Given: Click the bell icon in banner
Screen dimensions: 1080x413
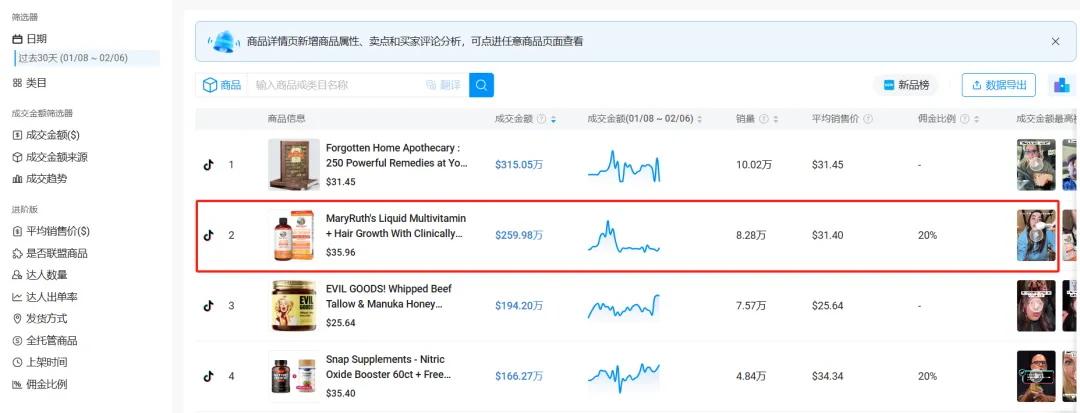Looking at the screenshot, I should (x=225, y=41).
